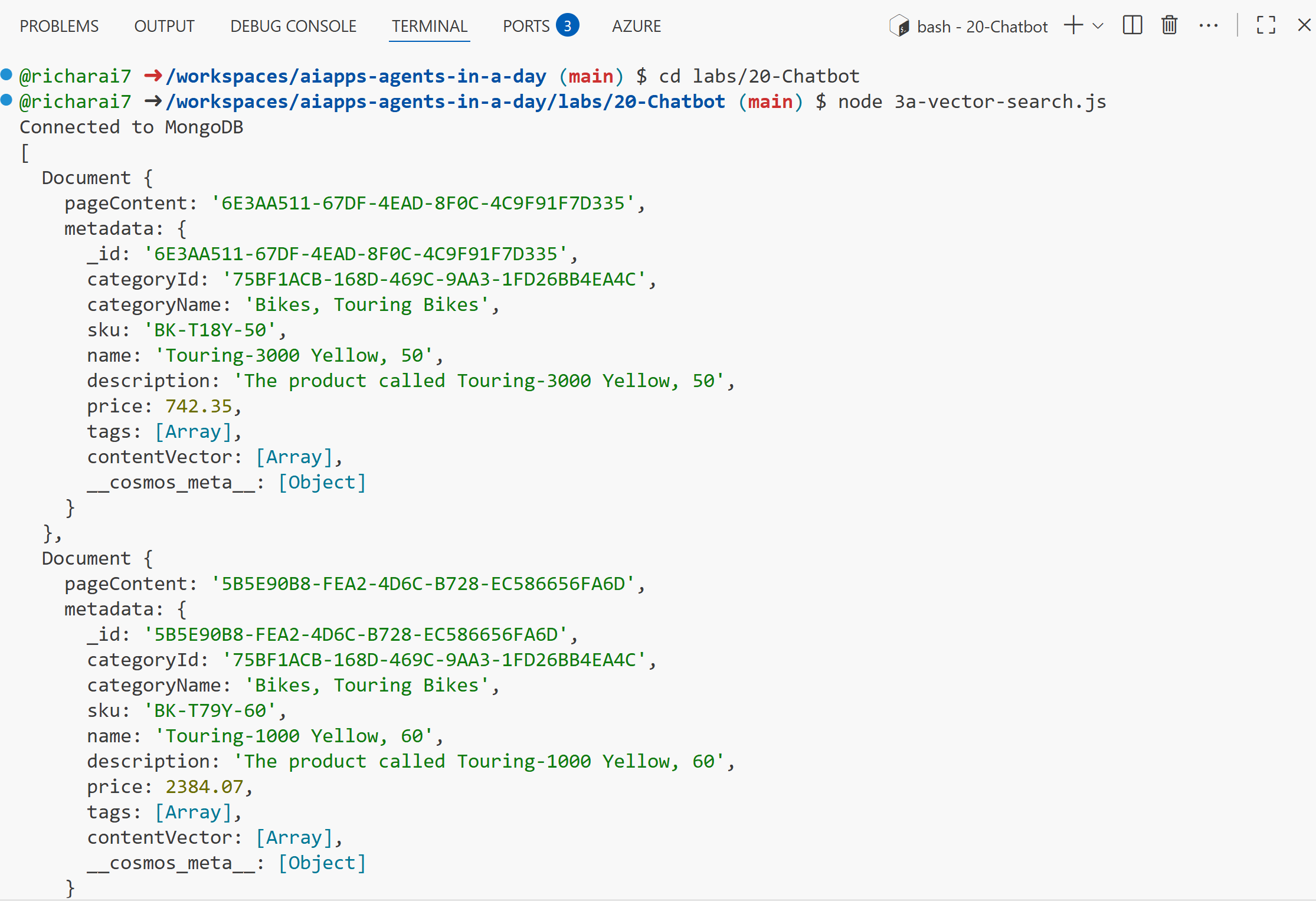
Task: Switch to the PROBLEMS tab
Action: [59, 26]
